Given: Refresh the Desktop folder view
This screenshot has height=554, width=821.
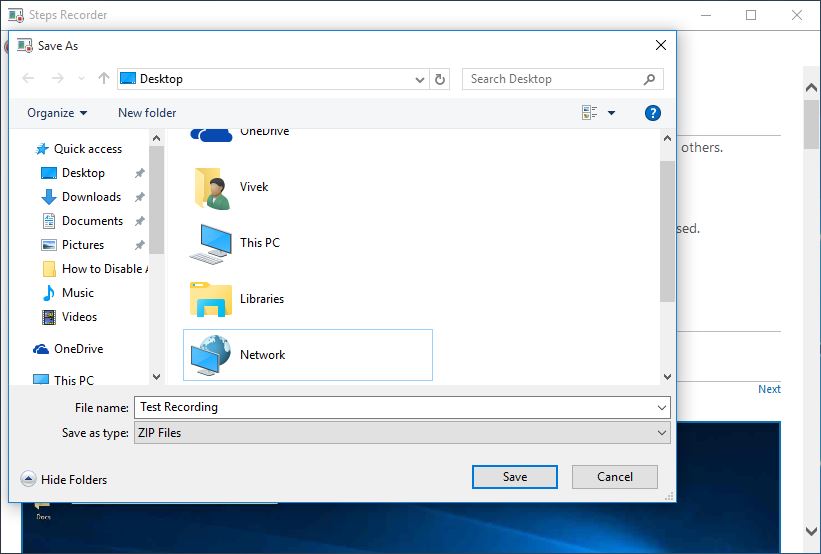Looking at the screenshot, I should [440, 79].
